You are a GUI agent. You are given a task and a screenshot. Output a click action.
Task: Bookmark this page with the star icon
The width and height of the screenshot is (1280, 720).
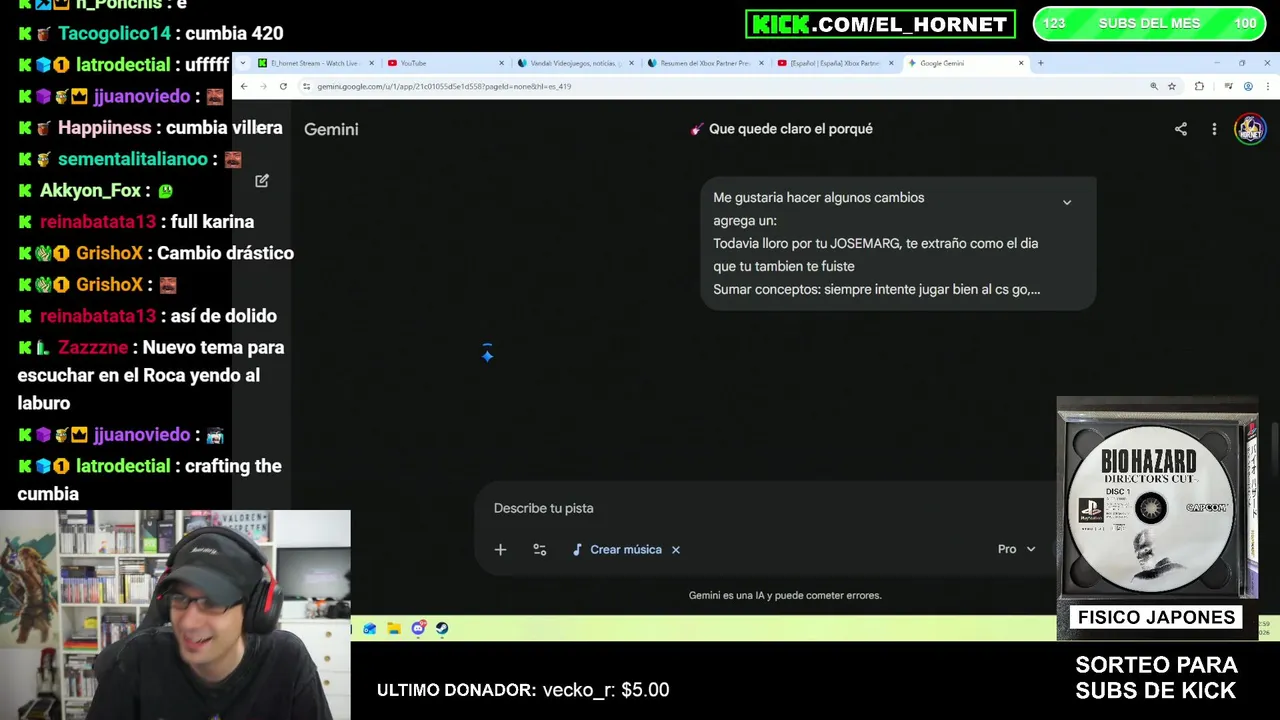(1172, 86)
